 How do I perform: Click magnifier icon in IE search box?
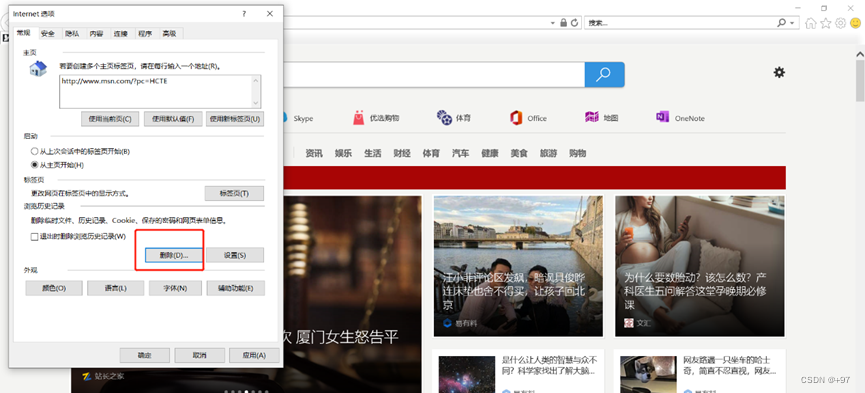782,23
